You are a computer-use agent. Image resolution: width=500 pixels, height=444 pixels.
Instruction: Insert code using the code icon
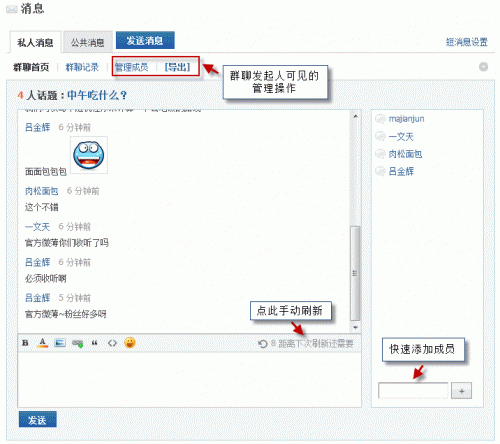click(x=112, y=343)
